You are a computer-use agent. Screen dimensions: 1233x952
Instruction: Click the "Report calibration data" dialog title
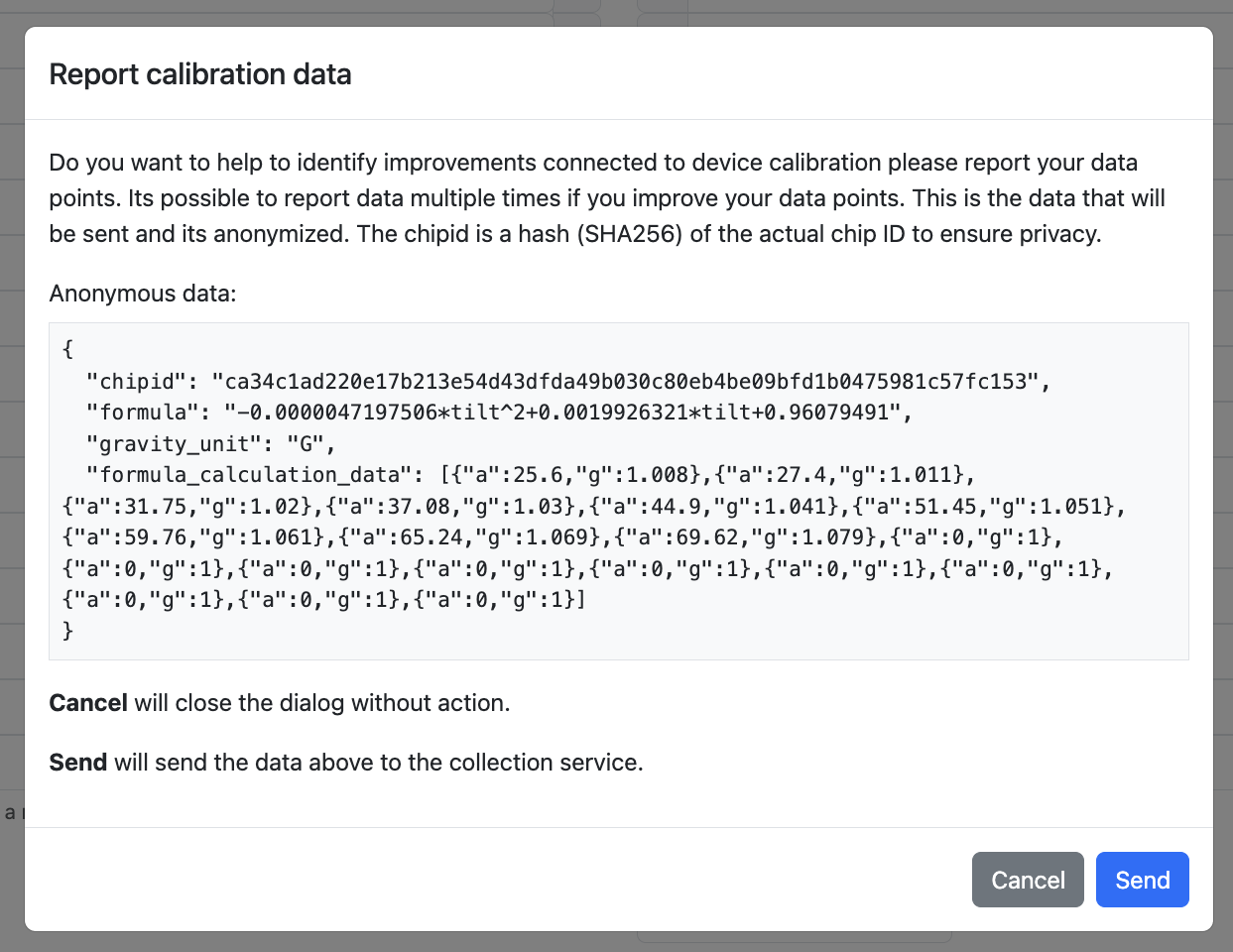click(200, 74)
